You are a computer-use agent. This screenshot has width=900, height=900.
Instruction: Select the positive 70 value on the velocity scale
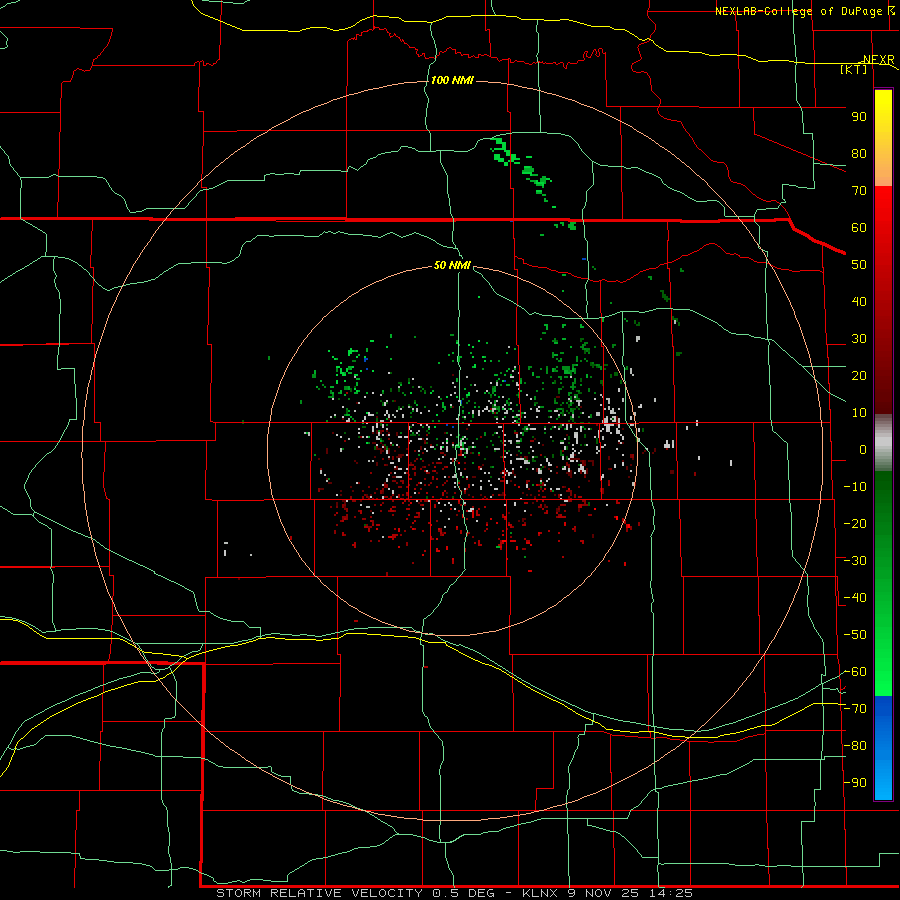(859, 191)
